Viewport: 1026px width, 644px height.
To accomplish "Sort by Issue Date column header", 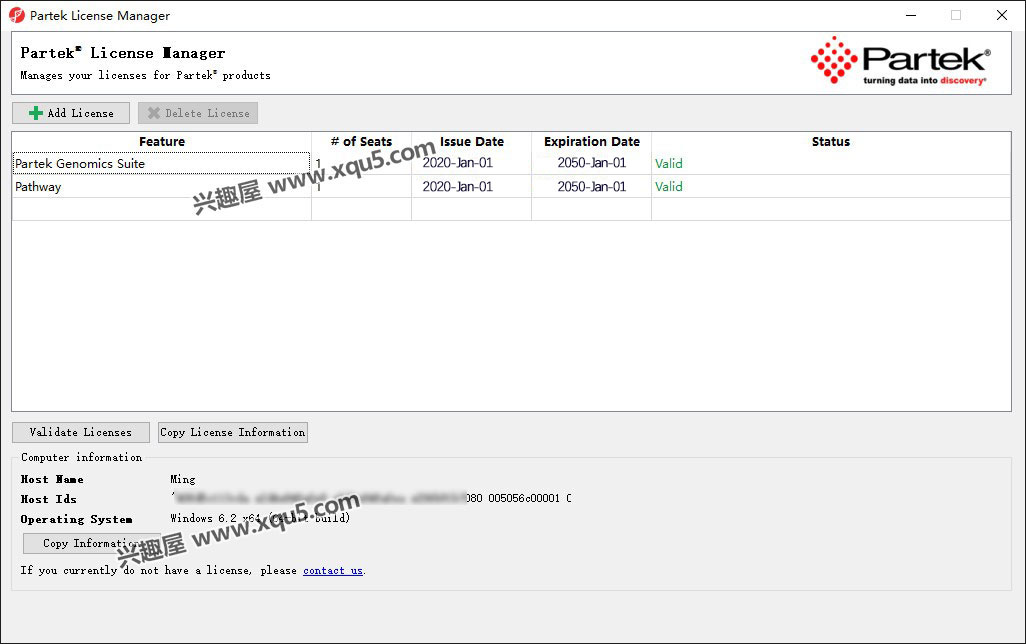I will click(x=471, y=141).
